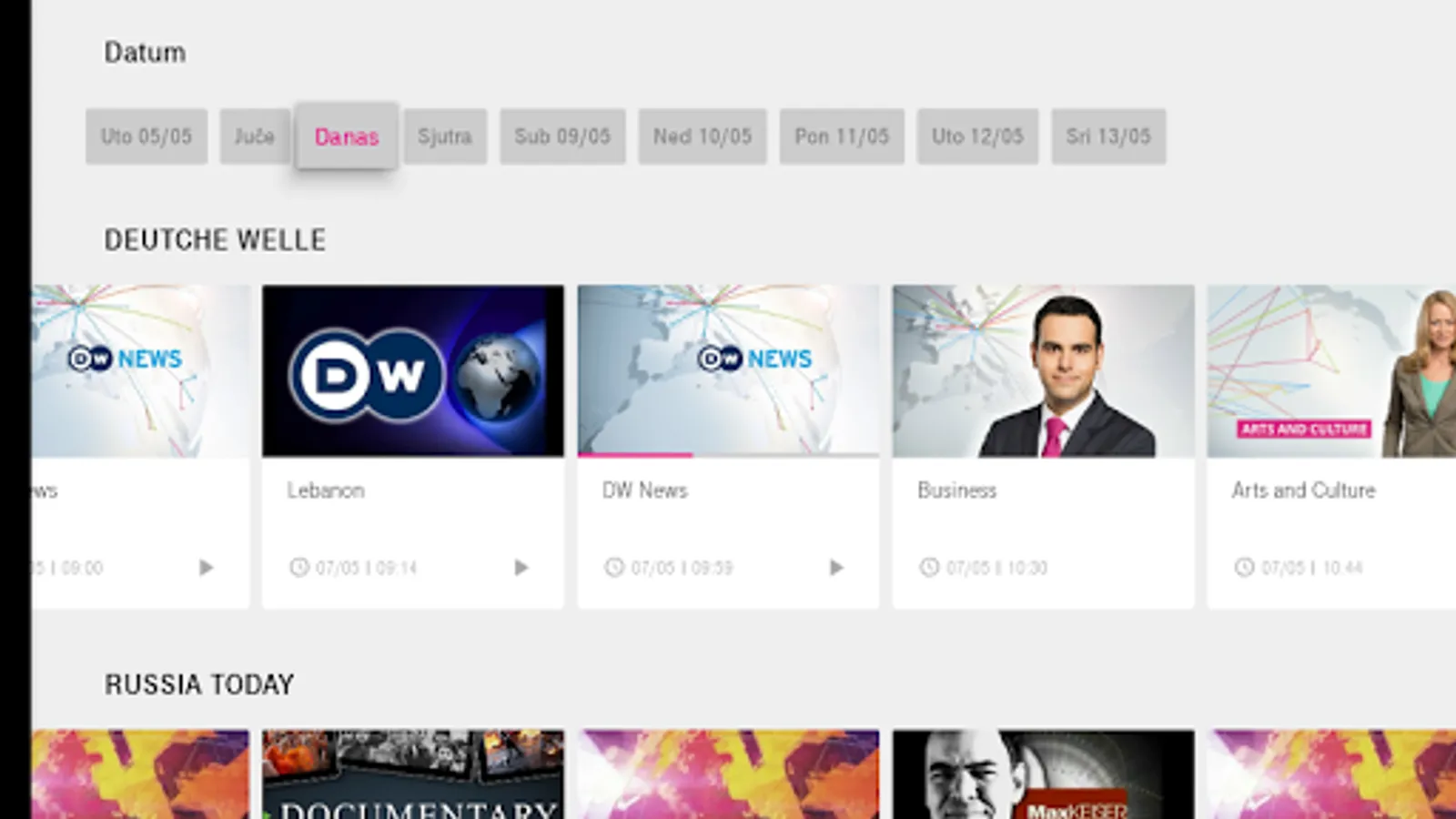Open the Documentary thumbnail under Russia Today
Screen dimensions: 1456x819
413,774
